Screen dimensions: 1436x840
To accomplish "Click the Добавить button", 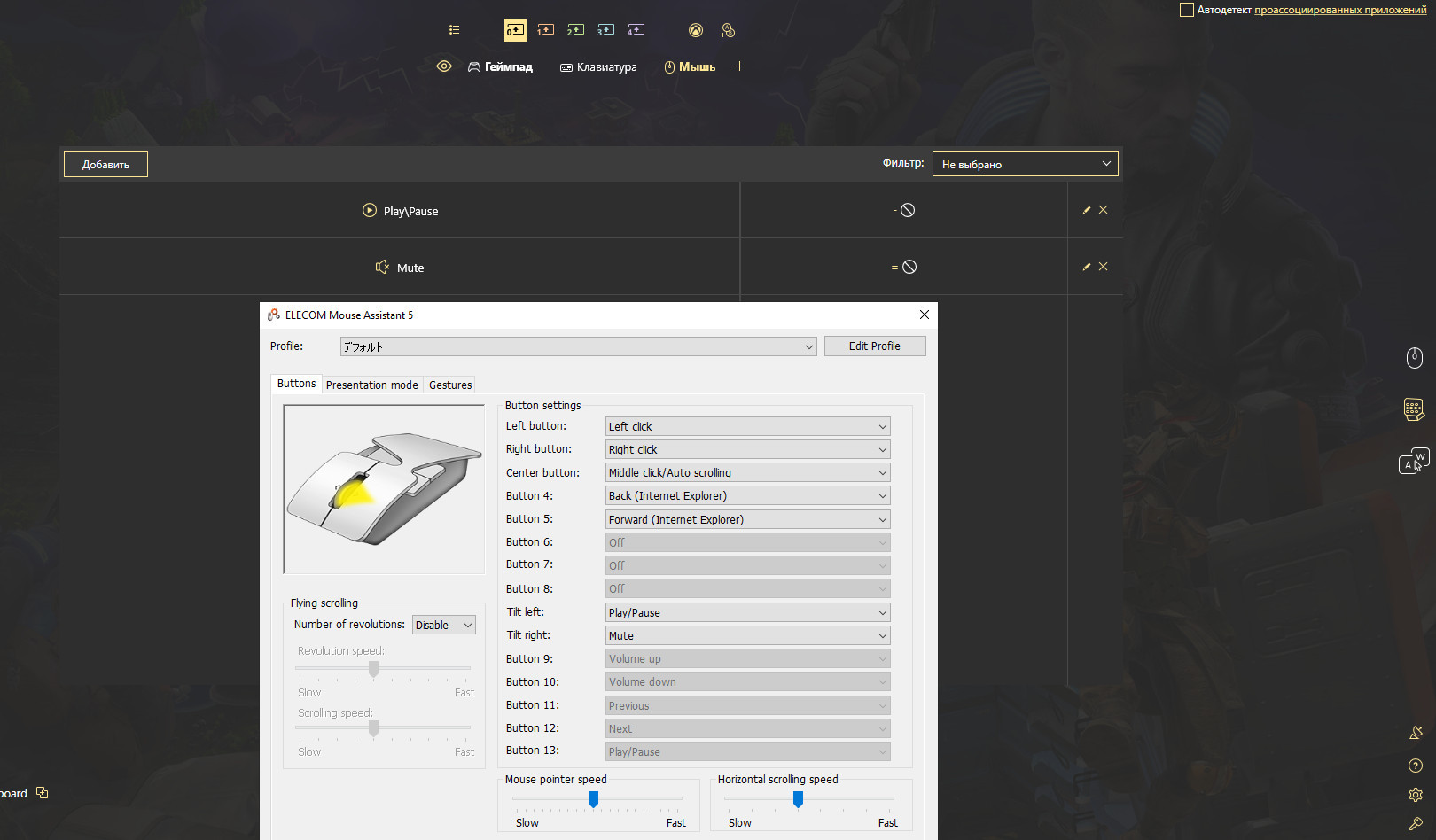I will (x=105, y=164).
